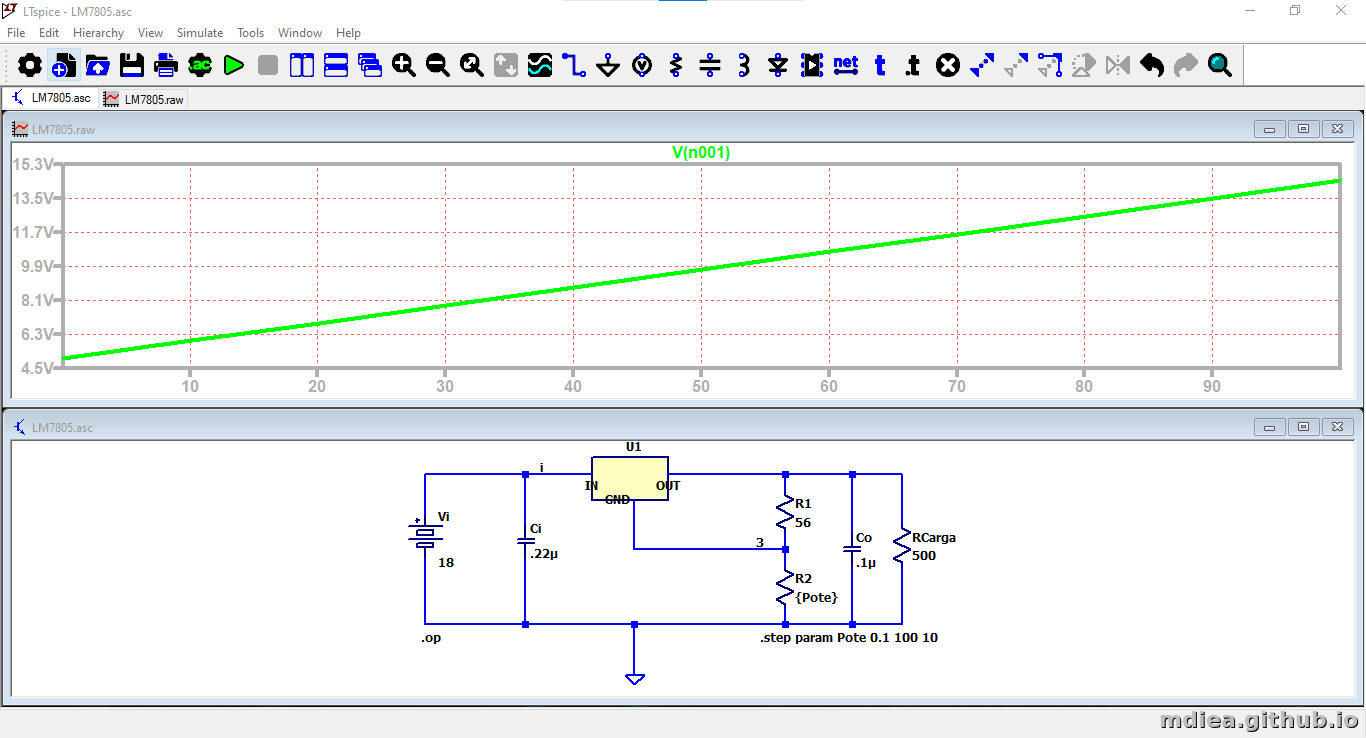Click the .op directive text
Viewport: 1366px width, 738px height.
pos(431,637)
